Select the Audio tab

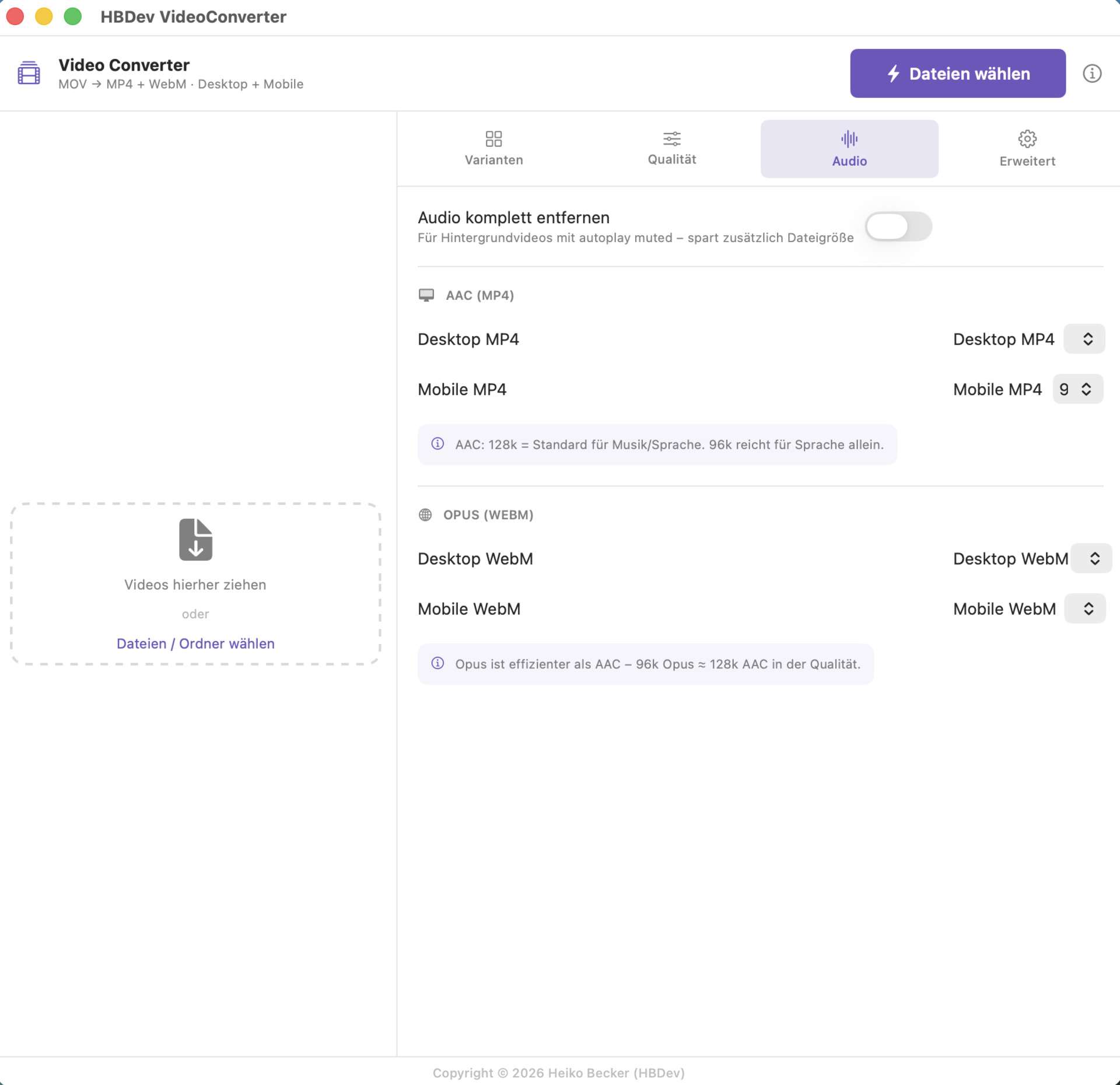click(x=849, y=149)
